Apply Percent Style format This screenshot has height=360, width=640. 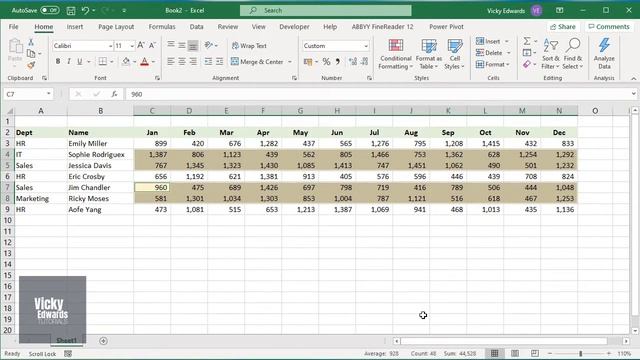[326, 62]
